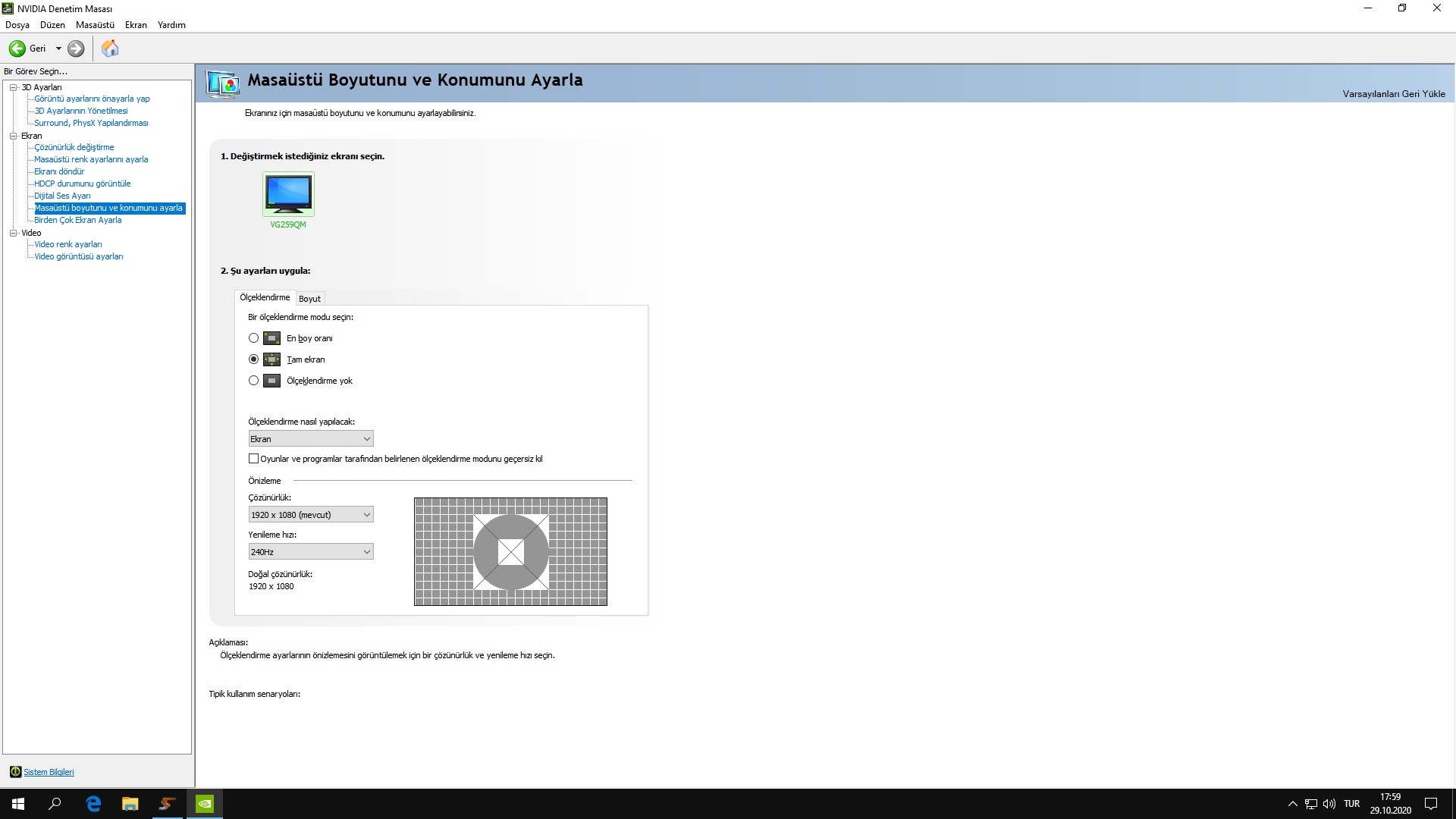1456x819 pixels.
Task: Open the notification center icon
Action: point(1431,804)
